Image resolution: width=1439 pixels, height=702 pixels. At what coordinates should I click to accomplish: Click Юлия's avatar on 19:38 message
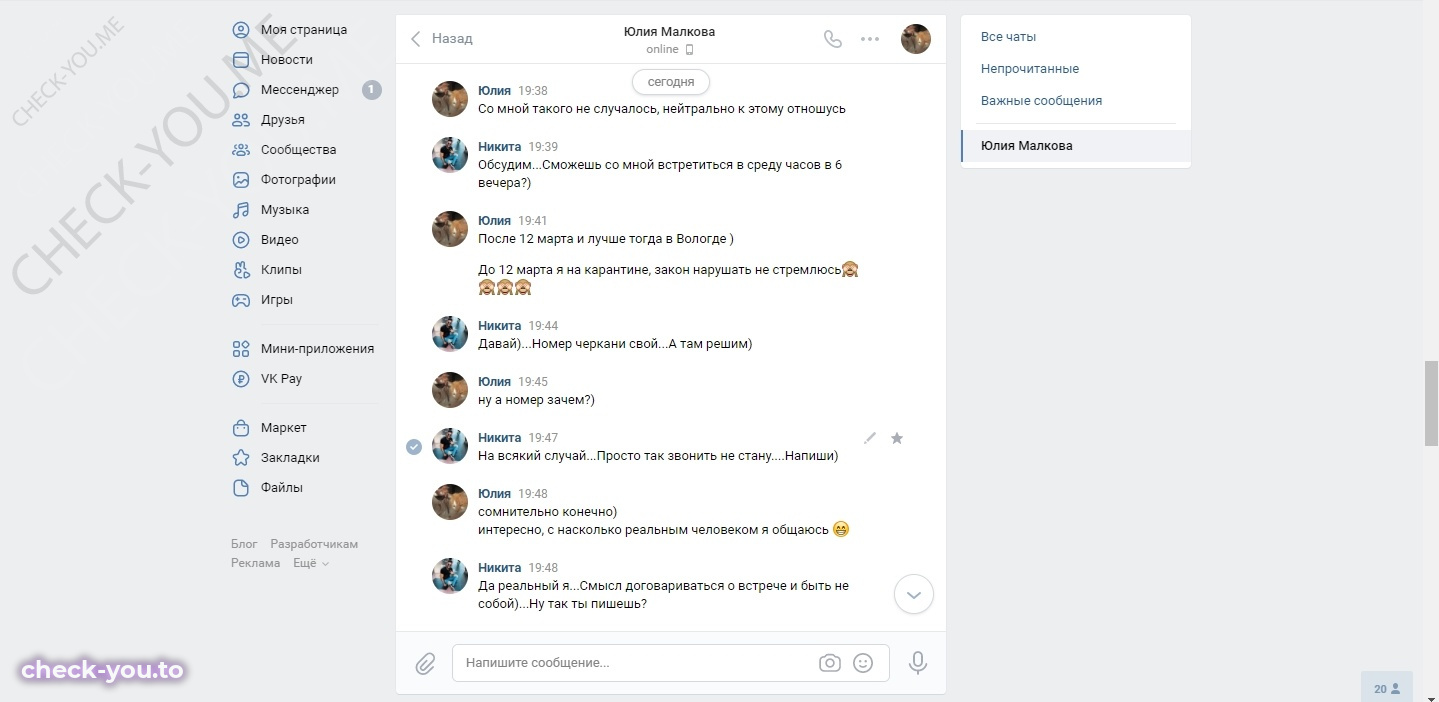click(x=450, y=99)
